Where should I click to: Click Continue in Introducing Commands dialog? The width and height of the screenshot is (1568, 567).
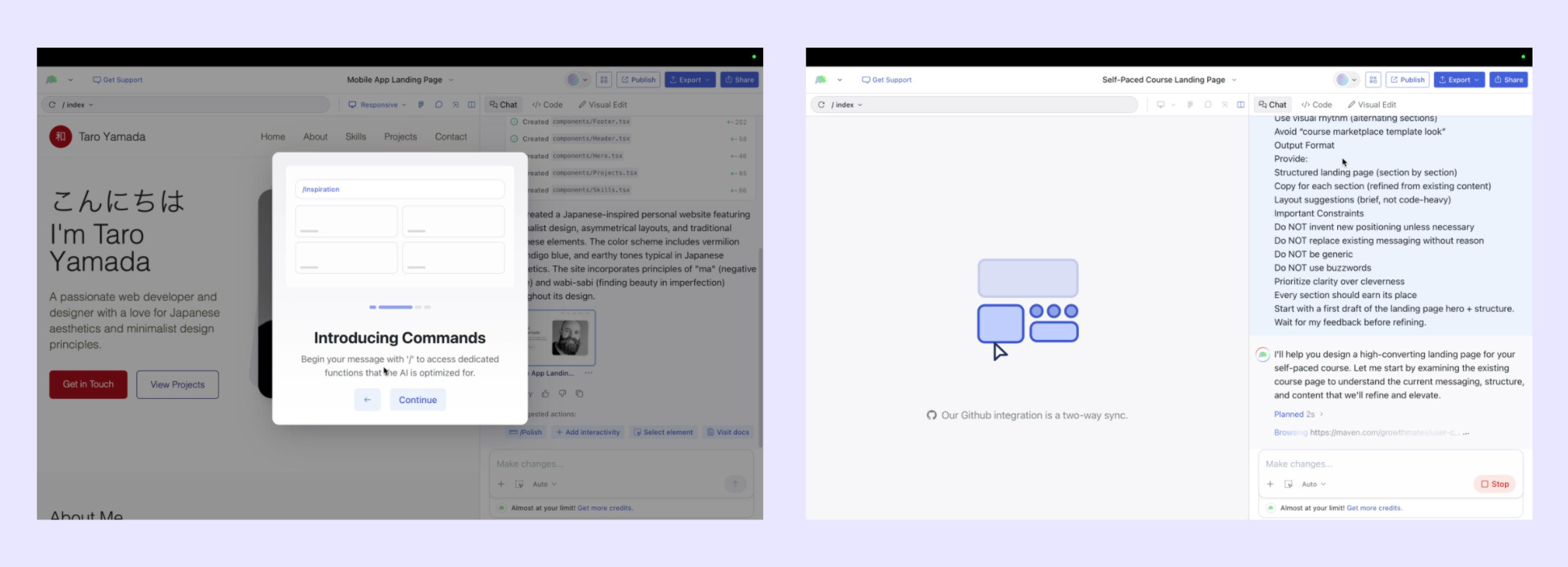(417, 400)
